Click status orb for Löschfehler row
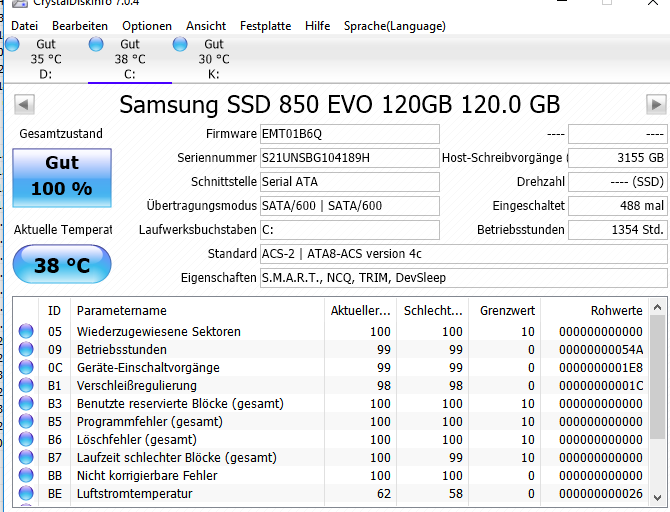670x512 pixels. [x=26, y=439]
